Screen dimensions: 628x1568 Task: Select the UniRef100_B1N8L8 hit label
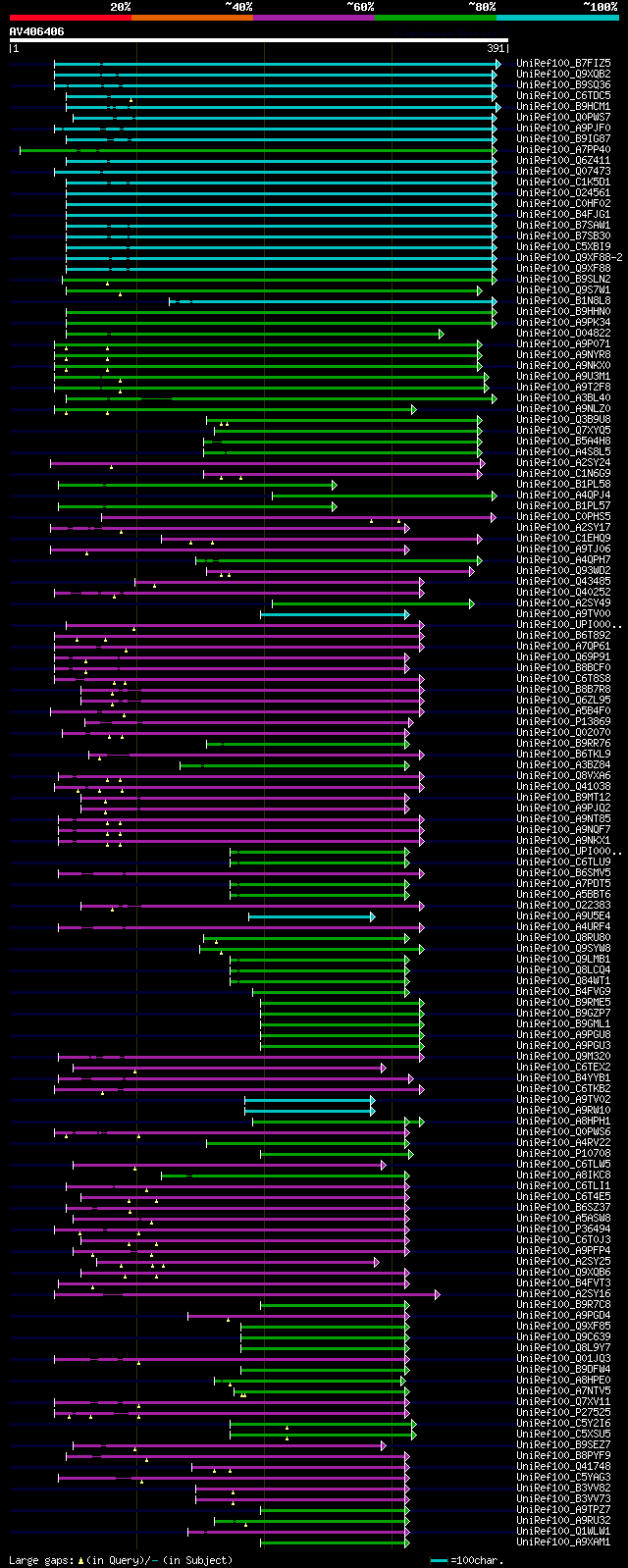coord(563,300)
